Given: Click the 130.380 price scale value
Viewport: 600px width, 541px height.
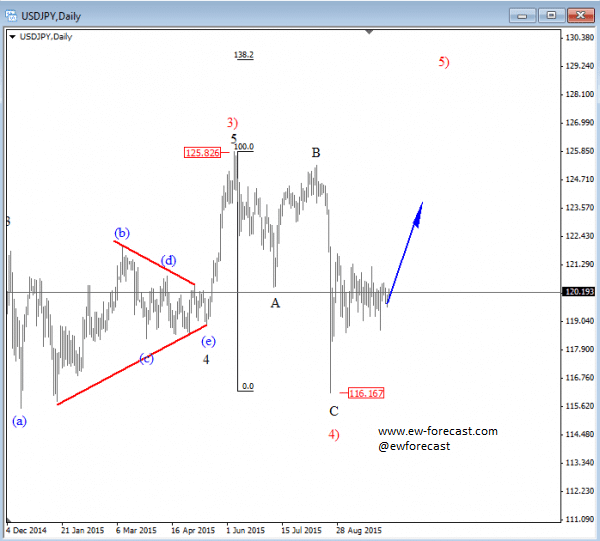Looking at the screenshot, I should pyautogui.click(x=579, y=37).
